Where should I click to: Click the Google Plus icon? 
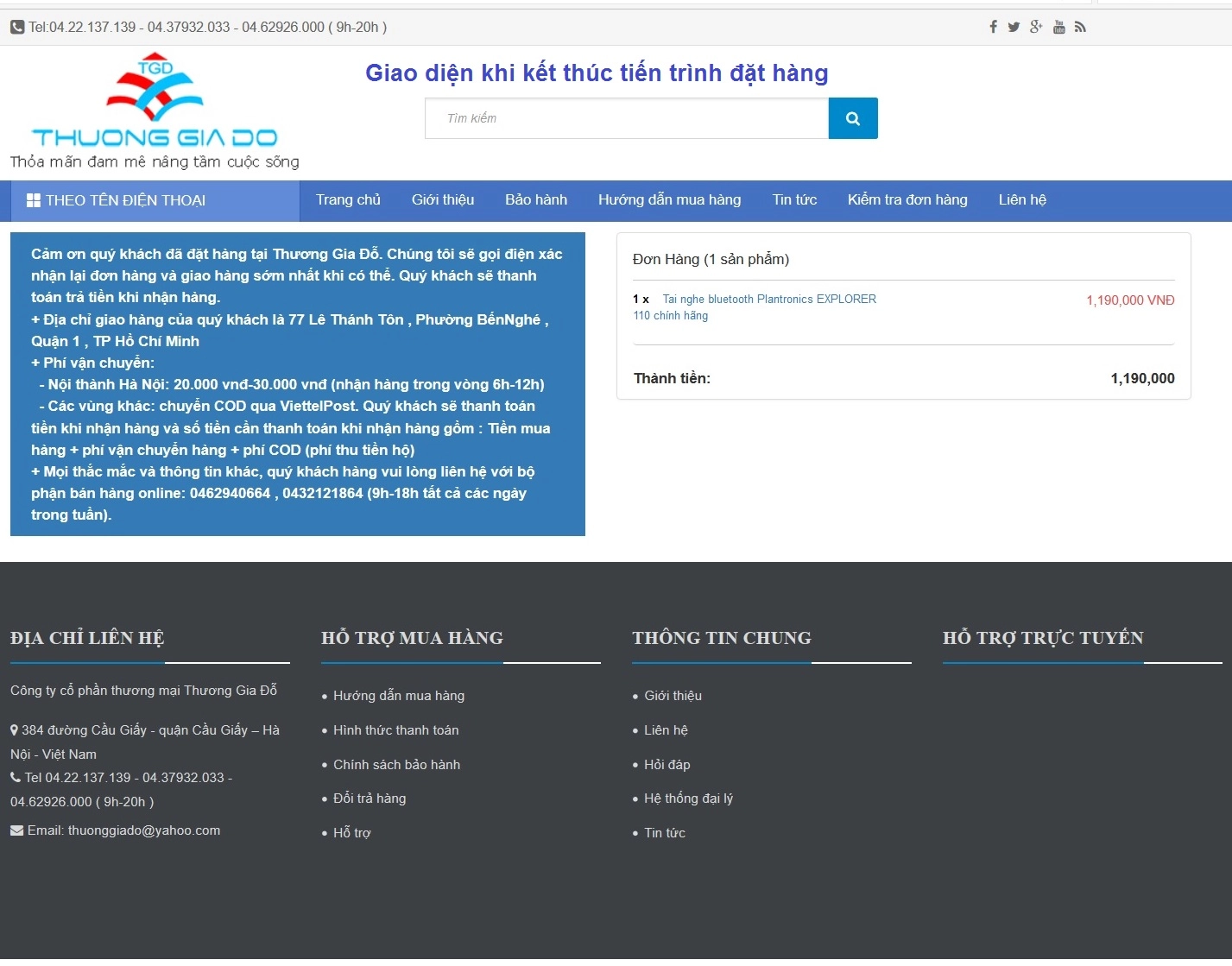pyautogui.click(x=1036, y=27)
